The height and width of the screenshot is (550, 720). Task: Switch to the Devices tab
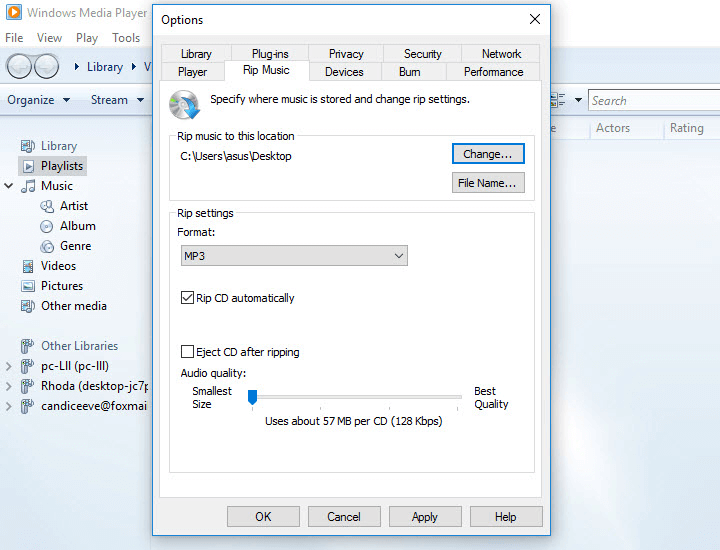[344, 72]
